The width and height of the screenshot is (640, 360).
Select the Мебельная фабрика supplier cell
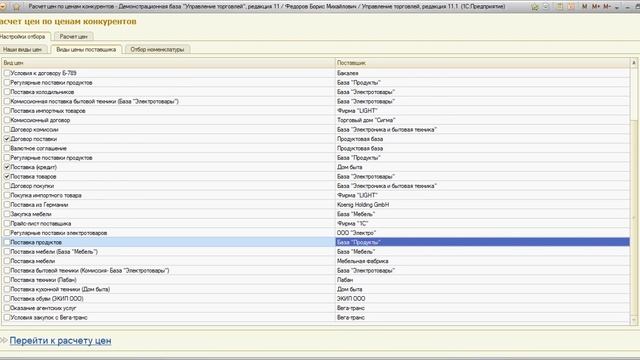point(482,261)
